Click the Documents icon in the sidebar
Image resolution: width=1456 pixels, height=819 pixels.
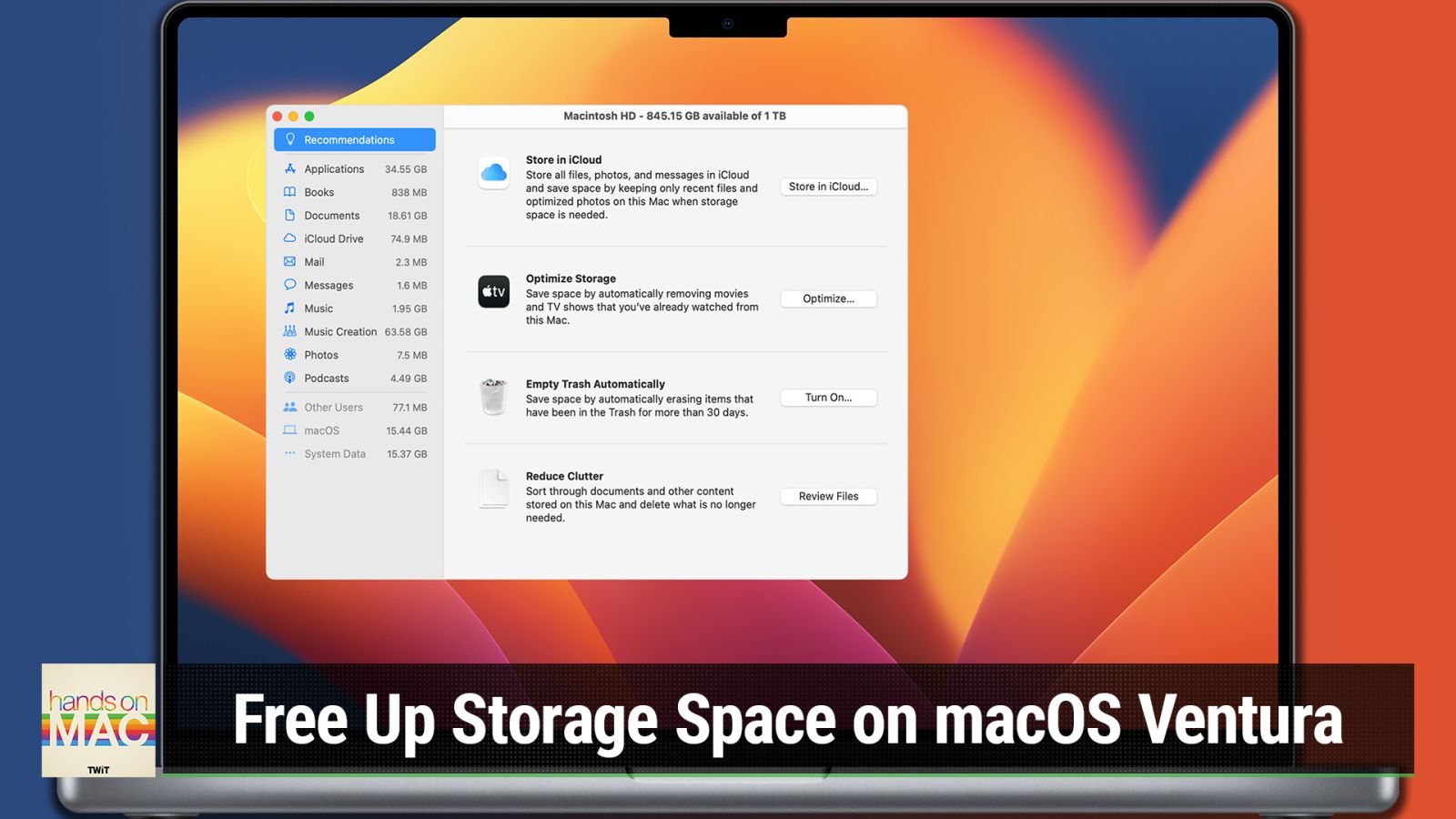click(289, 216)
